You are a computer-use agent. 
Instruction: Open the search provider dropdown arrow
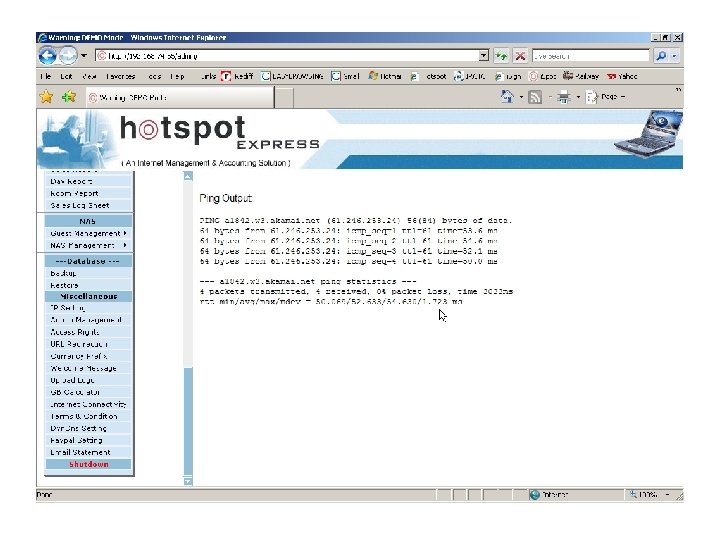pos(674,56)
